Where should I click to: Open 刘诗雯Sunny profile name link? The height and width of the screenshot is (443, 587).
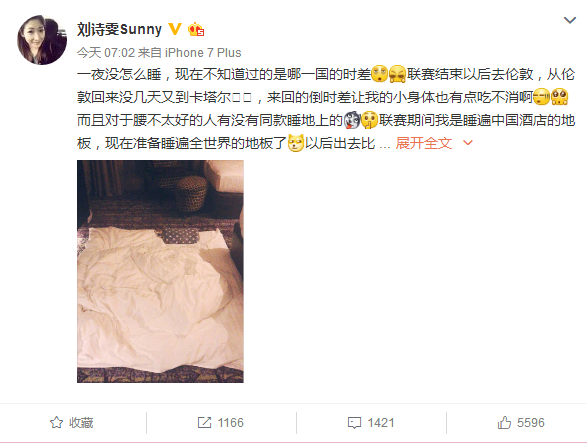[x=119, y=29]
